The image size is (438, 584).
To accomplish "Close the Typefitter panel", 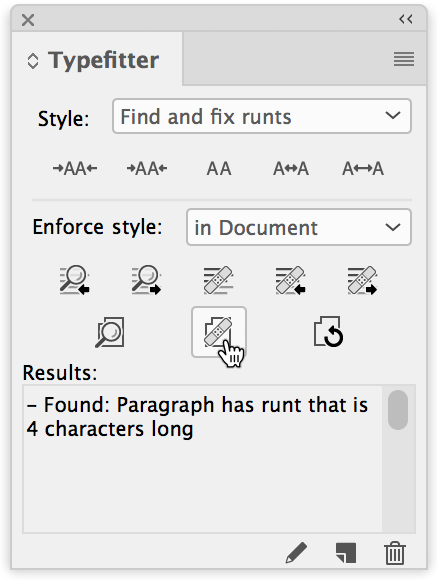I will coord(28,20).
